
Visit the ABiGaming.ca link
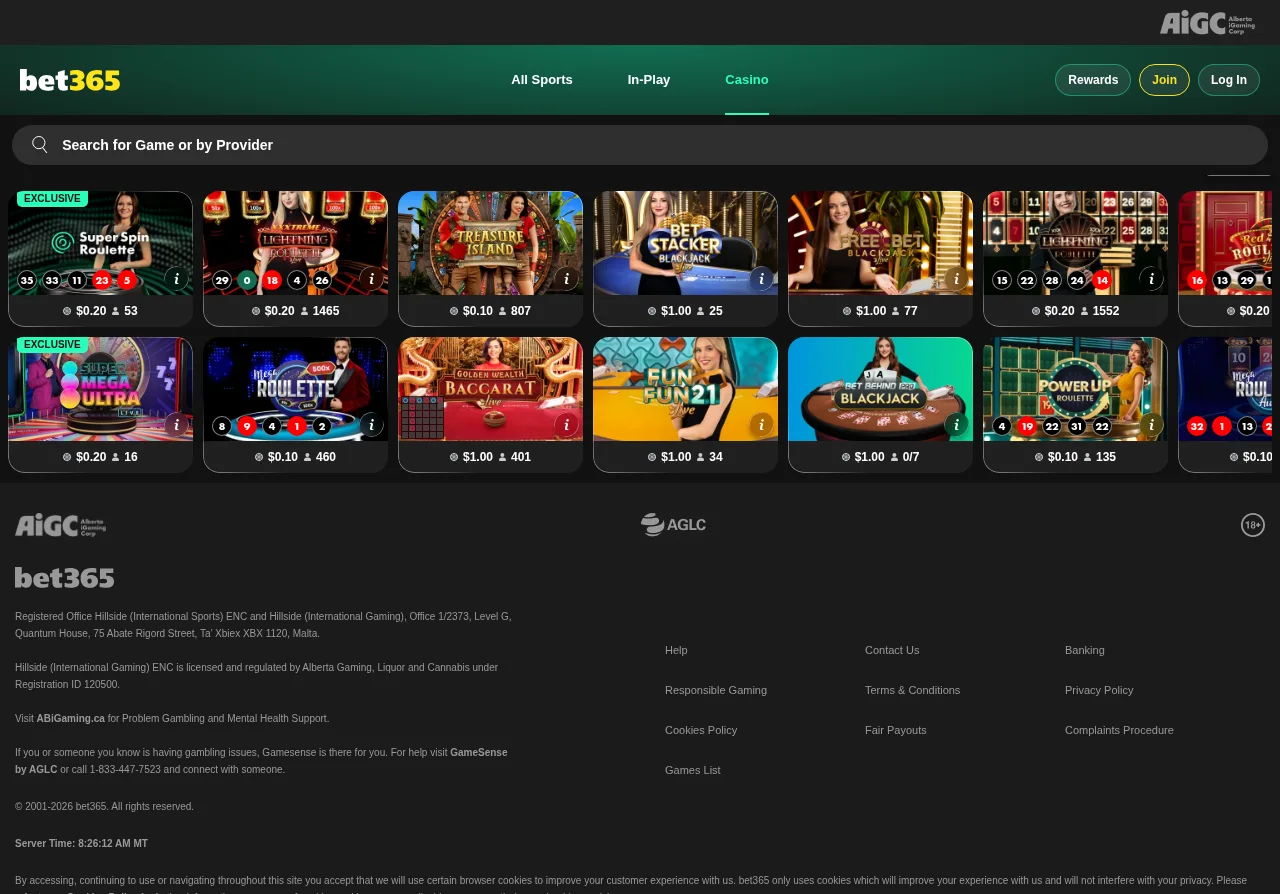pyautogui.click(x=71, y=718)
